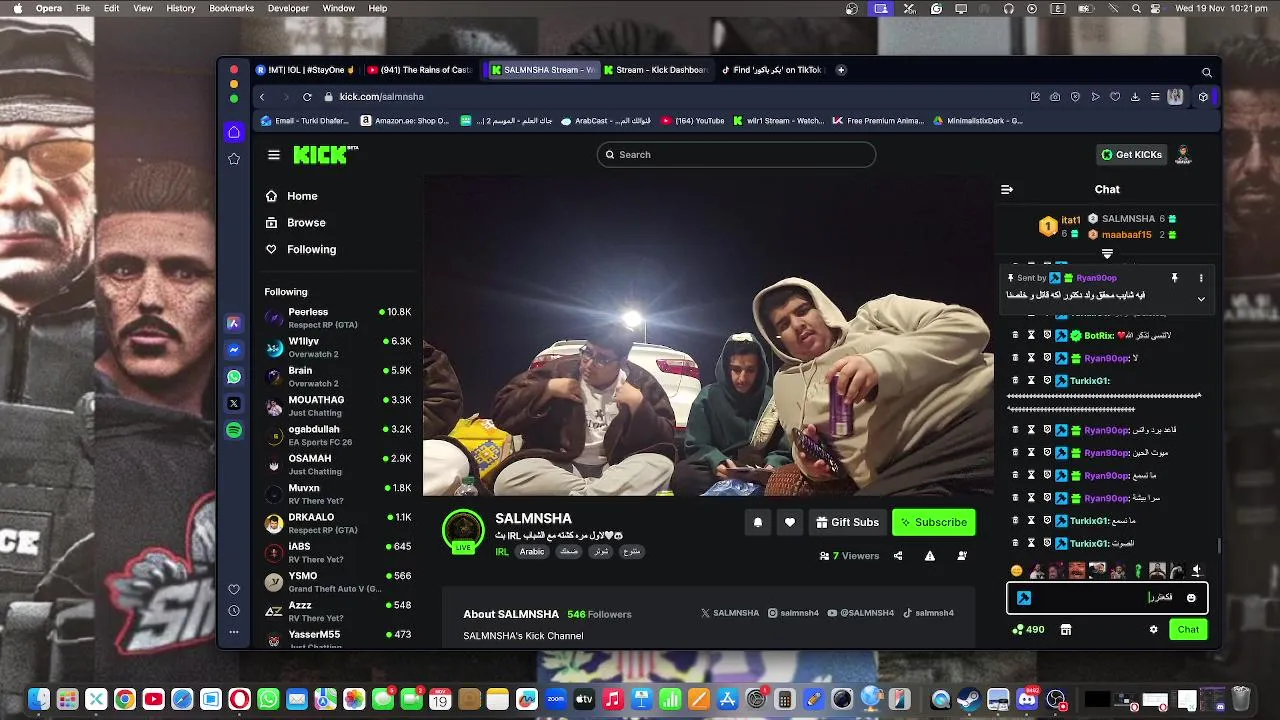
Task: Open emoji picker in chat input
Action: (1191, 598)
